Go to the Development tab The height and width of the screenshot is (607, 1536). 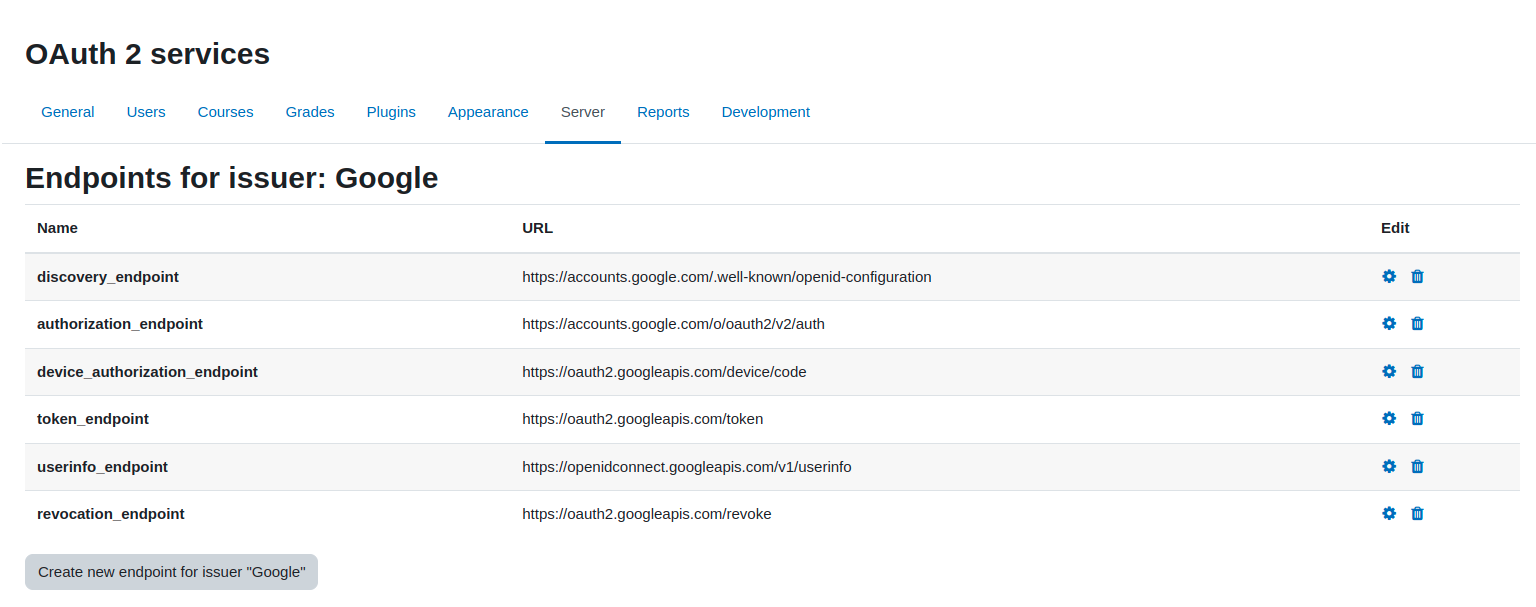tap(766, 112)
